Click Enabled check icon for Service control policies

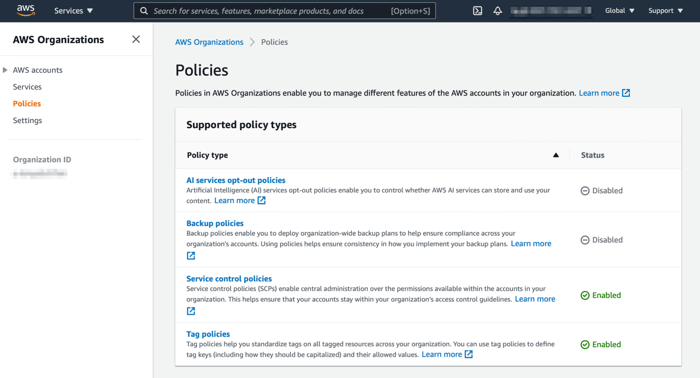[x=585, y=295]
